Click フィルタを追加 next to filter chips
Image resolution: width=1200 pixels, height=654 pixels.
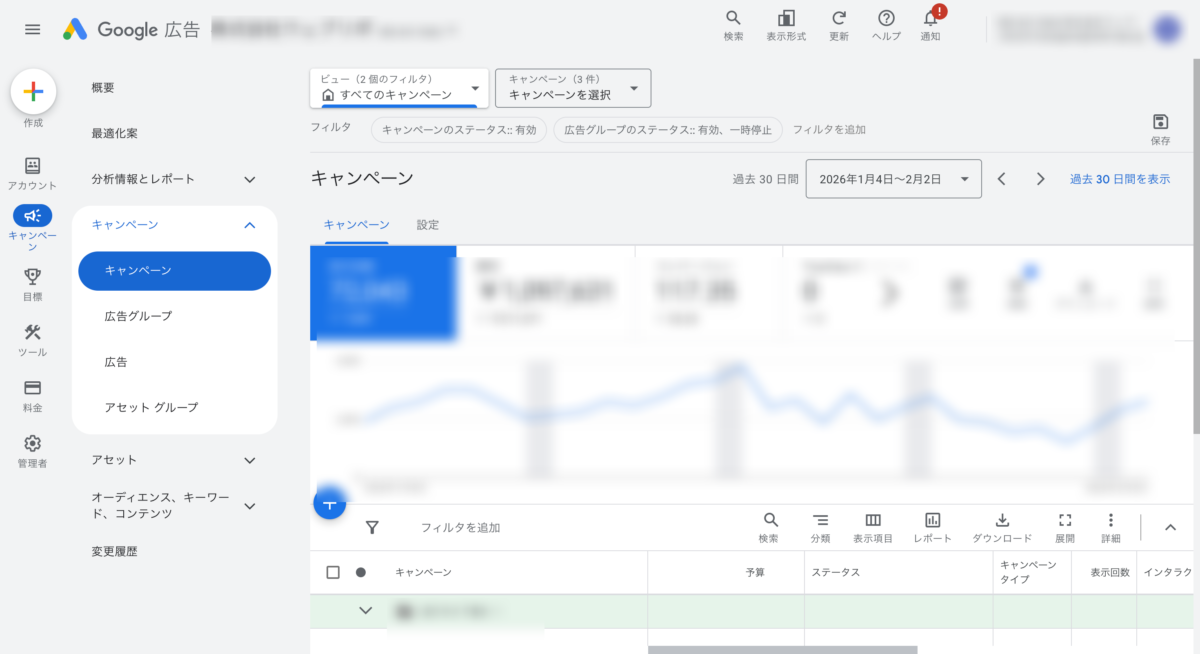829,130
